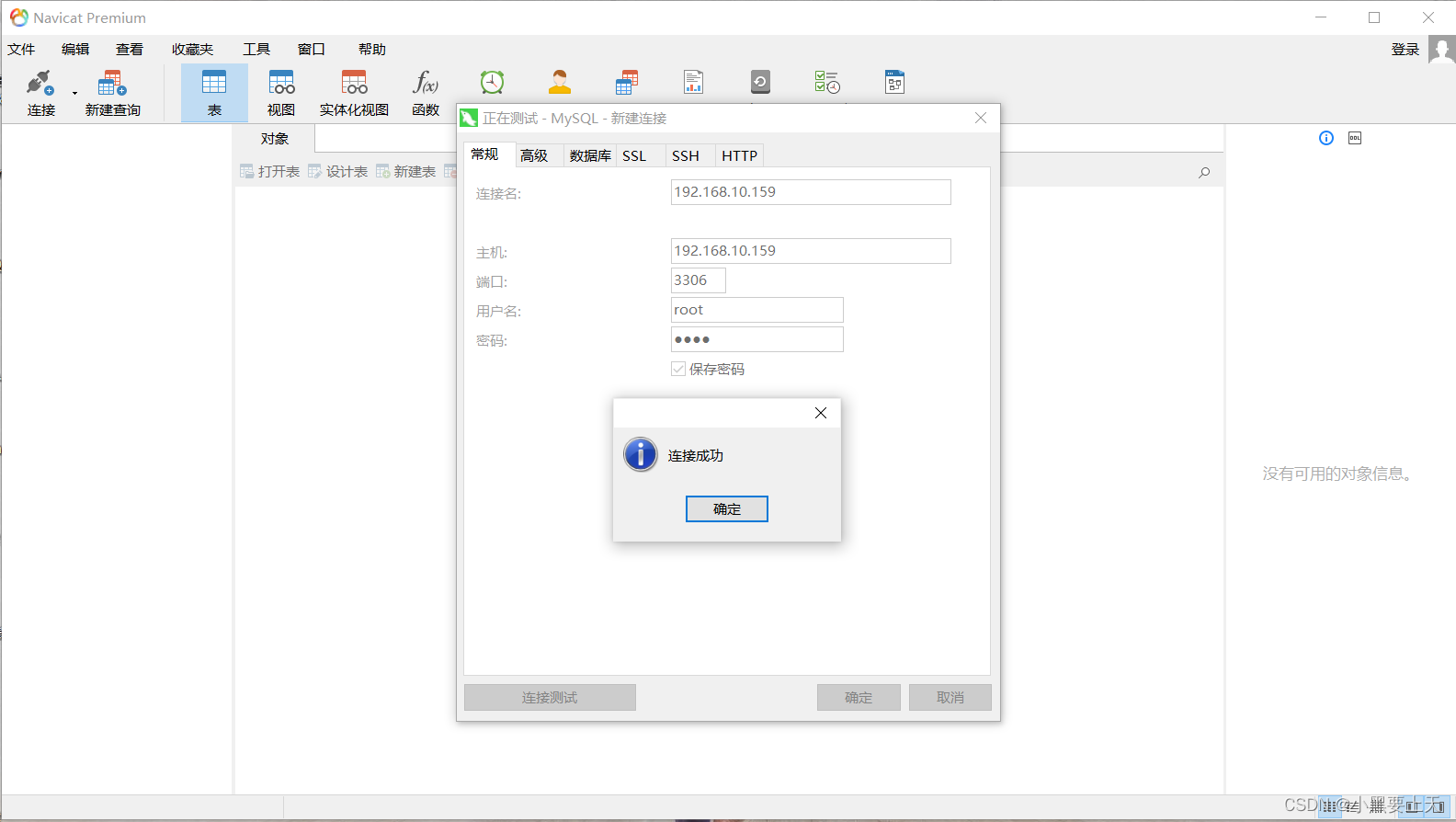Click the password field
Viewport: 1456px width, 822px height.
tap(757, 339)
